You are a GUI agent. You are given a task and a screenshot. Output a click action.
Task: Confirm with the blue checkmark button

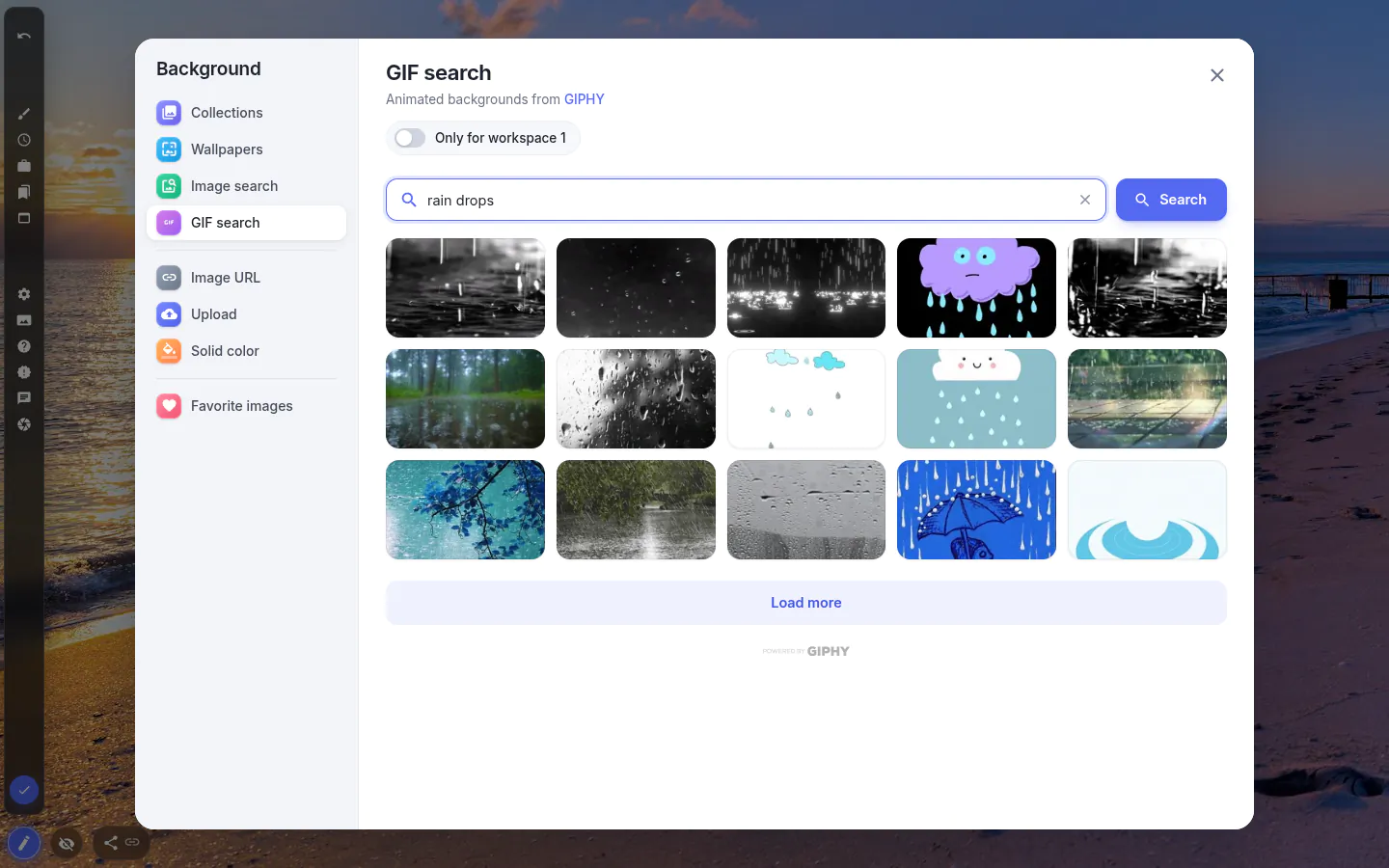click(24, 791)
